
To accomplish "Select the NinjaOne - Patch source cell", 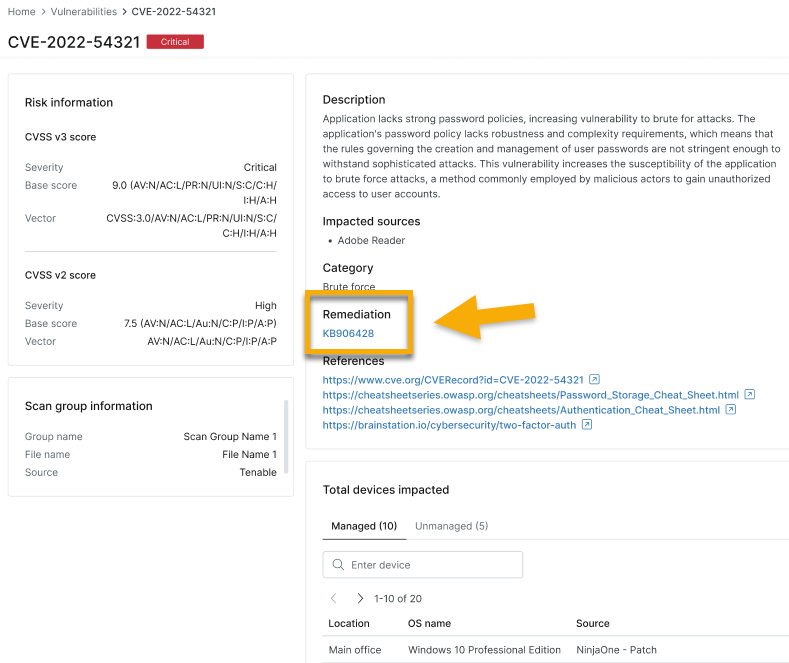I will click(616, 650).
